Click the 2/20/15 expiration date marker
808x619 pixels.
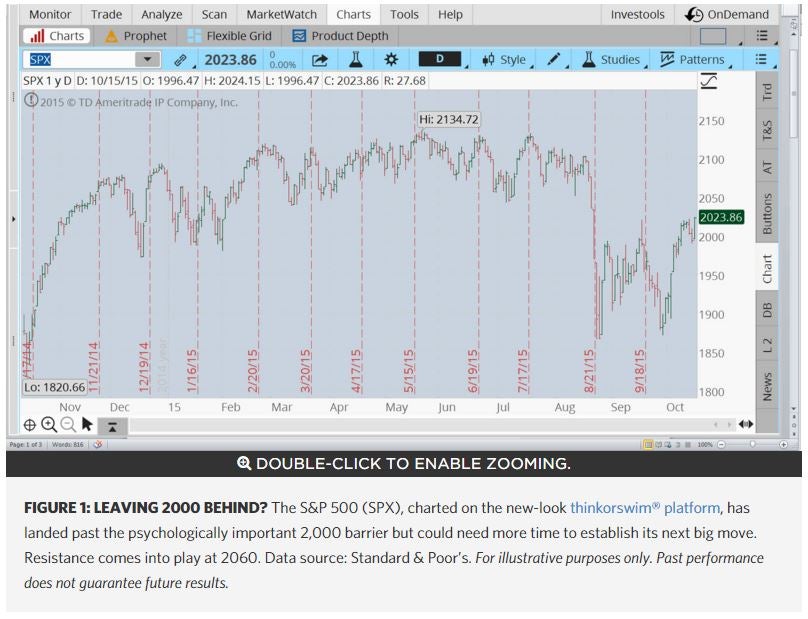click(x=253, y=371)
